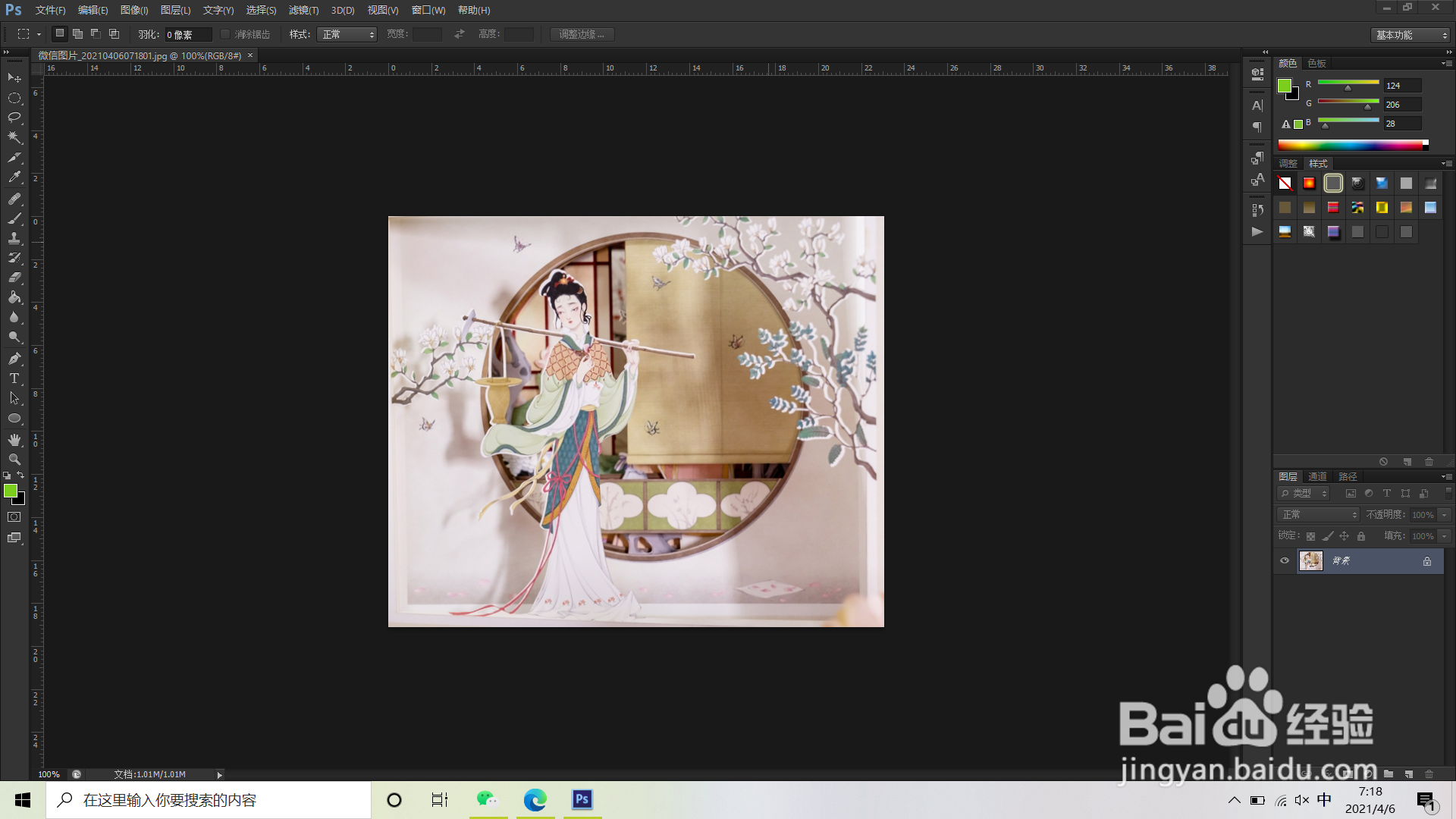Screen dimensions: 1456x819
Task: Toggle the layer filter on/off switch
Action: (1448, 493)
